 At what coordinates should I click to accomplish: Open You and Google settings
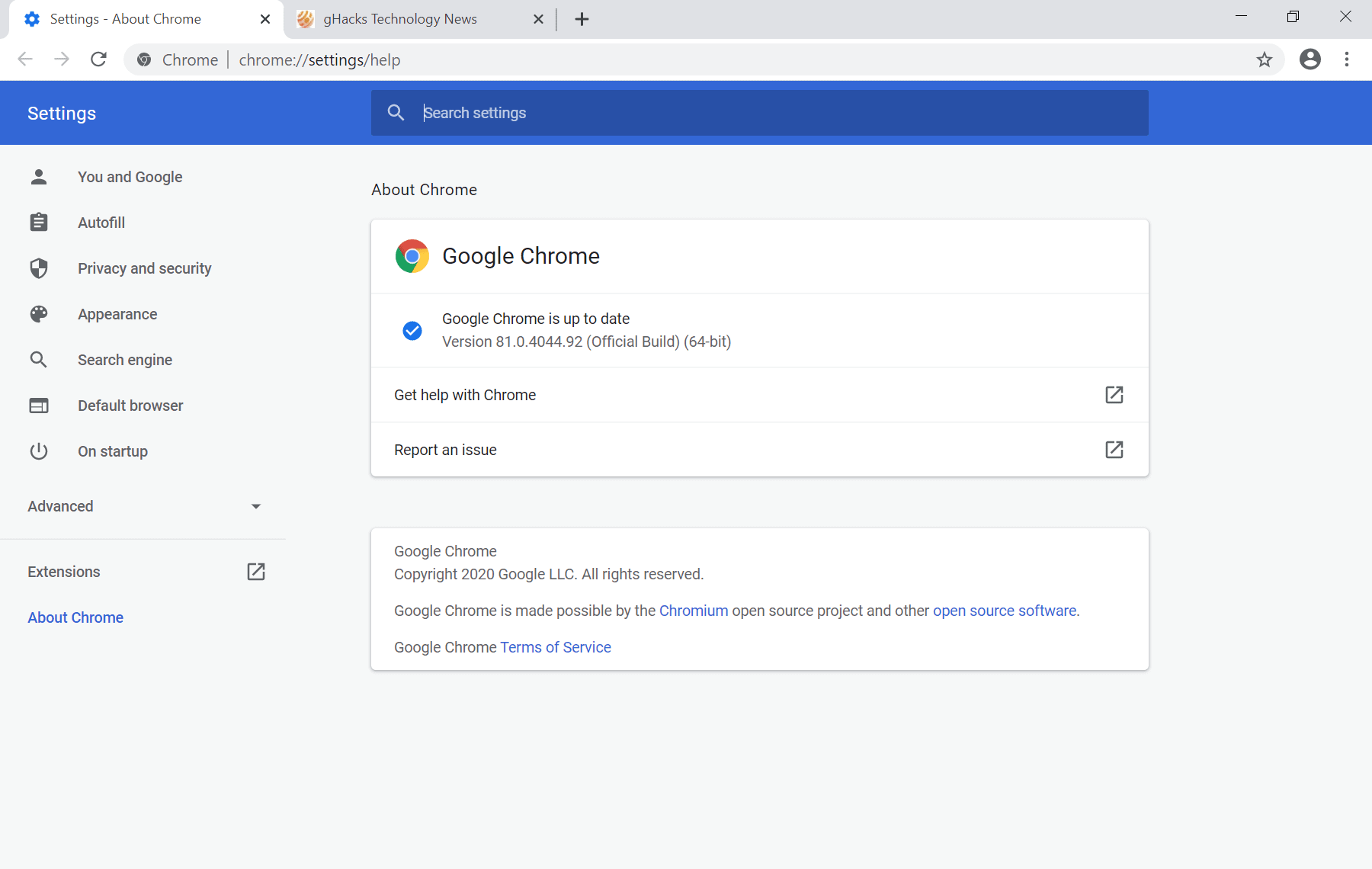point(130,177)
